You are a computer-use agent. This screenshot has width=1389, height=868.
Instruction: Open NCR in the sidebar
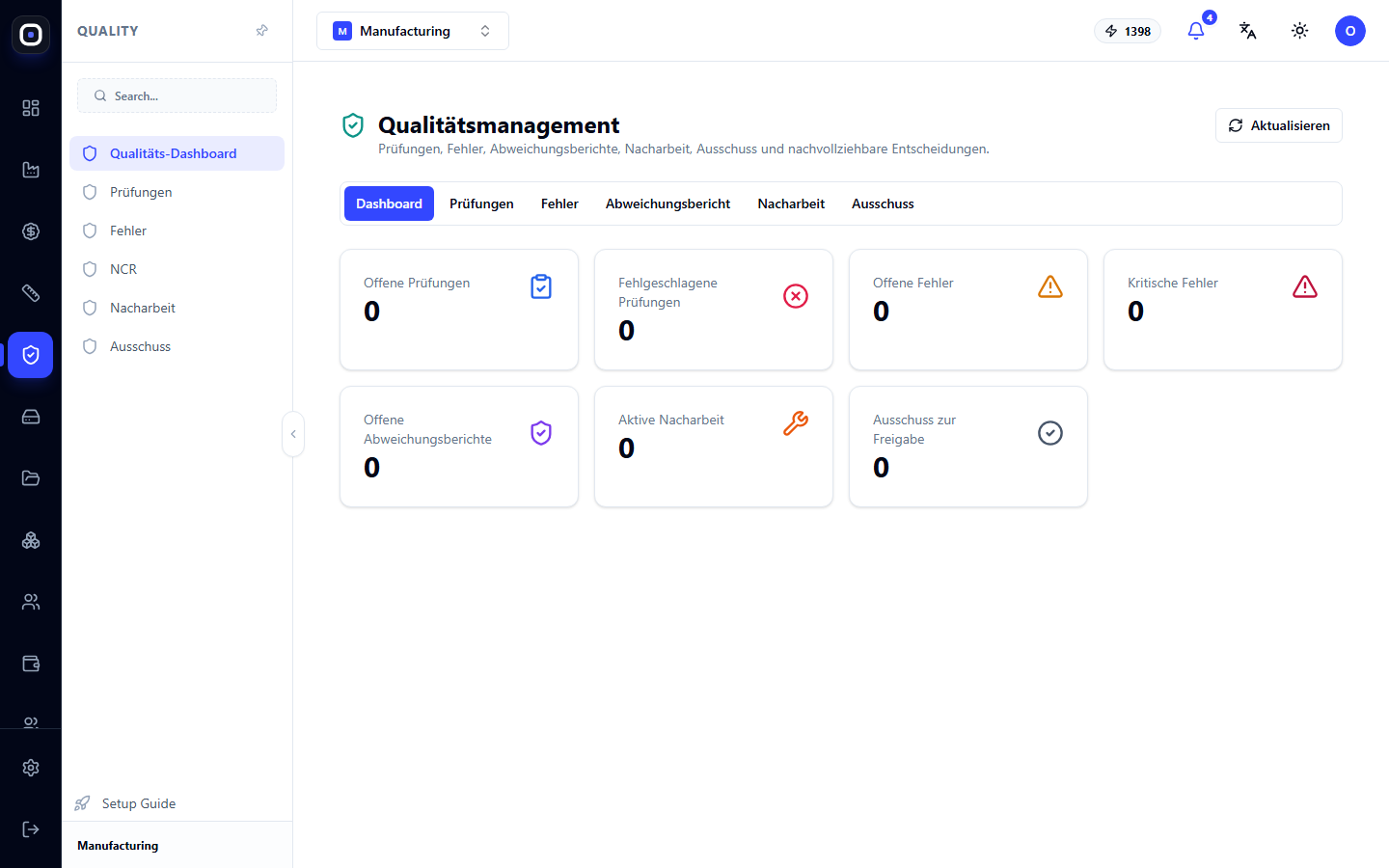tap(177, 269)
